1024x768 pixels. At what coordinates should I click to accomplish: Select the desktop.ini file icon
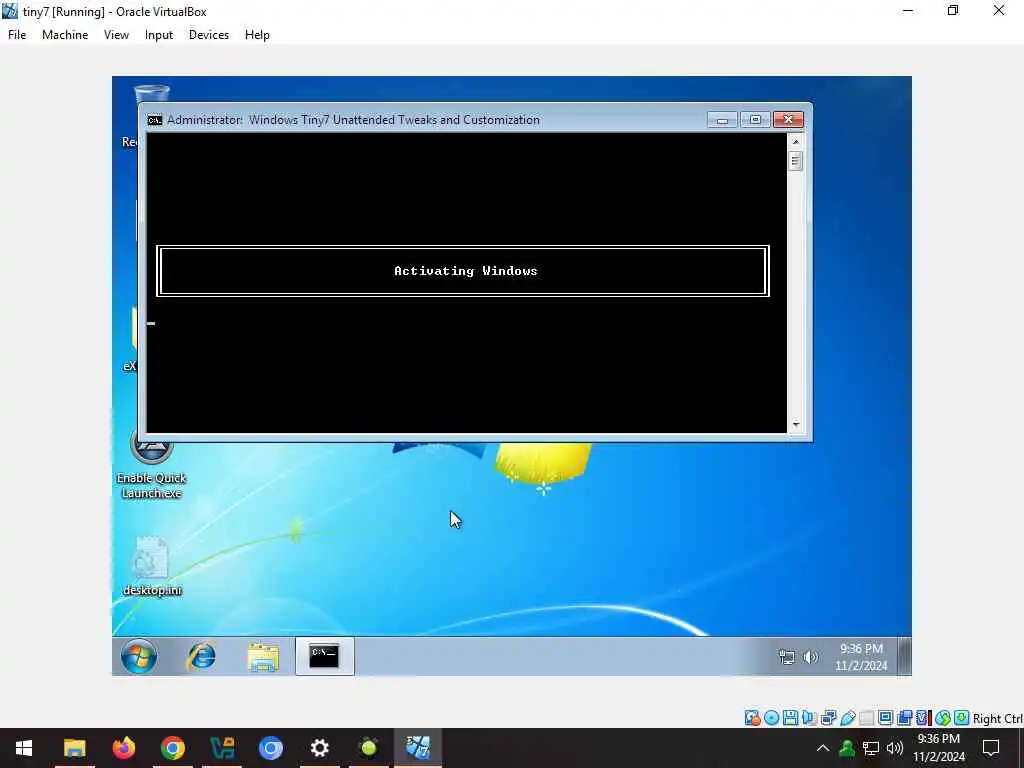(152, 566)
